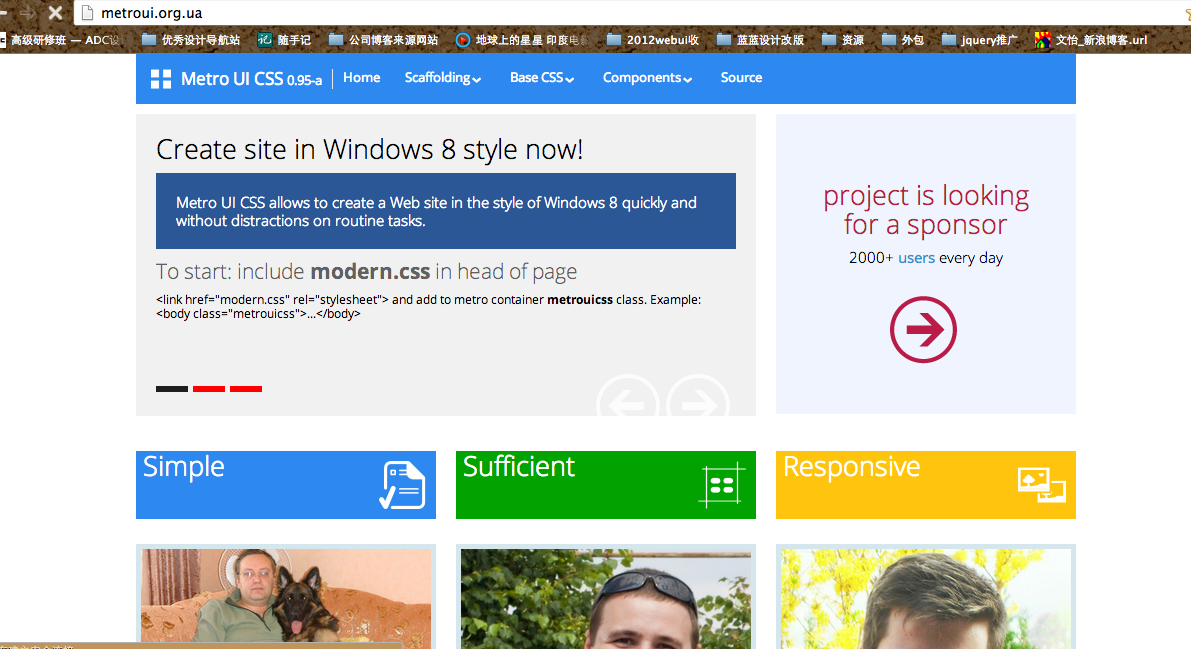Click the man with dog photo thumbnail
This screenshot has width=1191, height=649.
[x=286, y=597]
